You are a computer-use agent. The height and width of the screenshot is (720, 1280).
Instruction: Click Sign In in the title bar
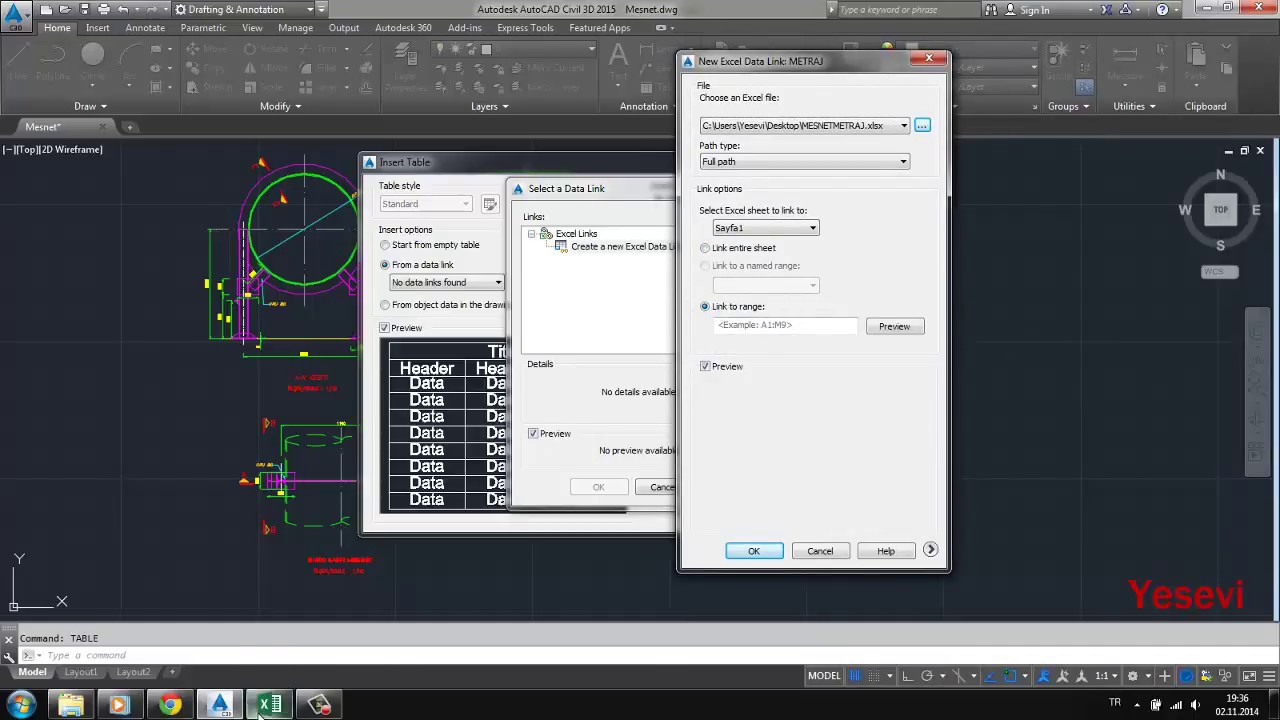[x=1035, y=10]
